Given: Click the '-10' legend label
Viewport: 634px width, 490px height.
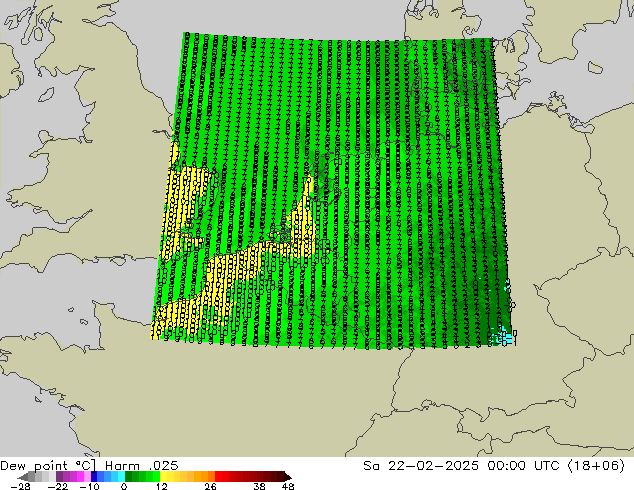Looking at the screenshot, I should pyautogui.click(x=89, y=486).
